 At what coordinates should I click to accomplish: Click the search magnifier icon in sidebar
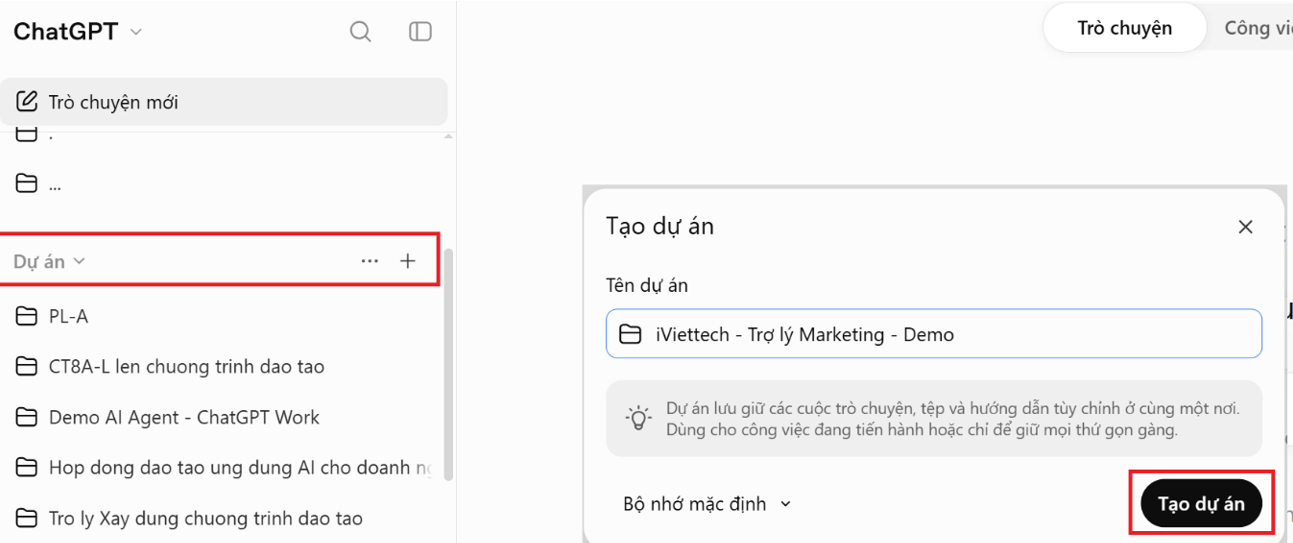click(x=360, y=32)
